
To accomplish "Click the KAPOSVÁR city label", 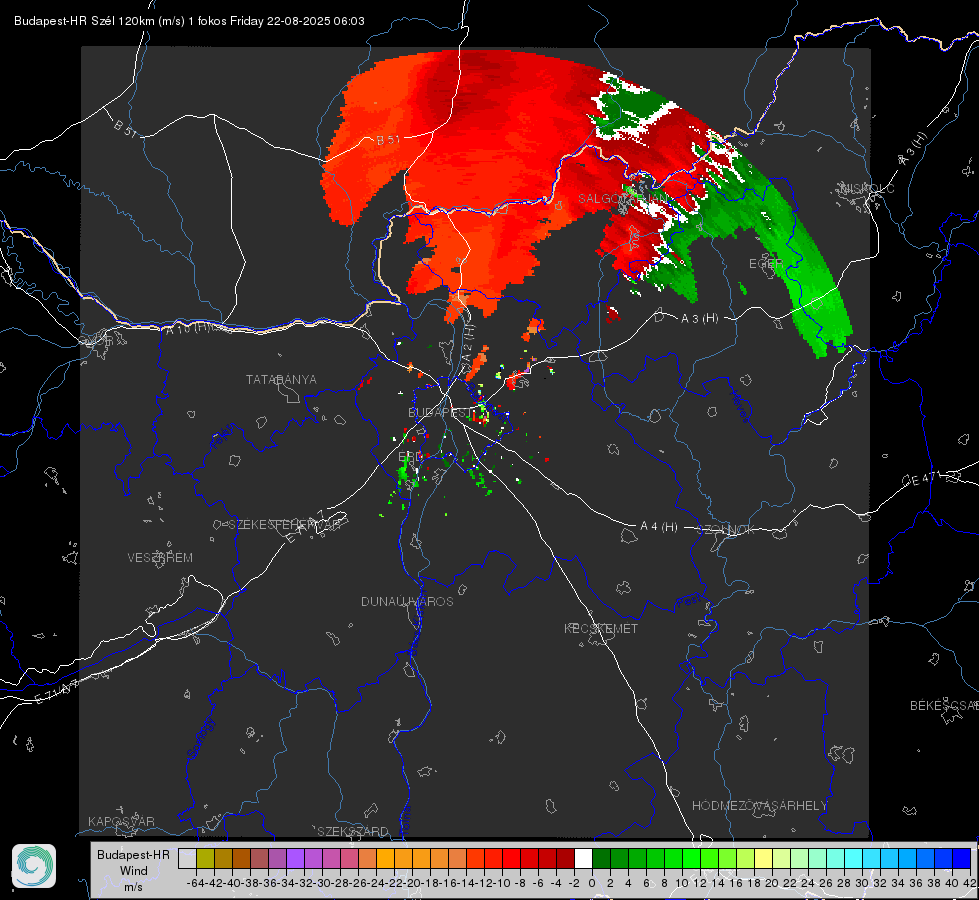I will point(121,821).
